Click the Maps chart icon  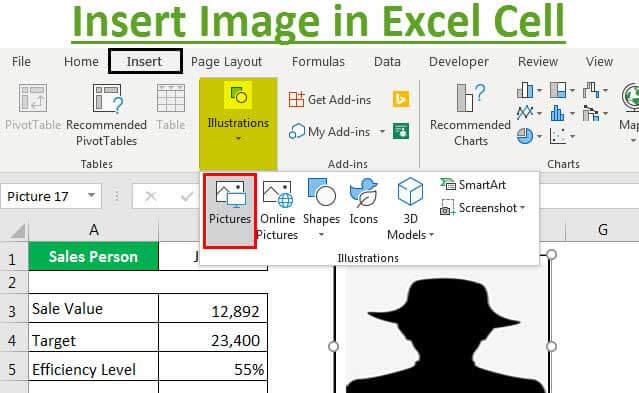(x=630, y=98)
